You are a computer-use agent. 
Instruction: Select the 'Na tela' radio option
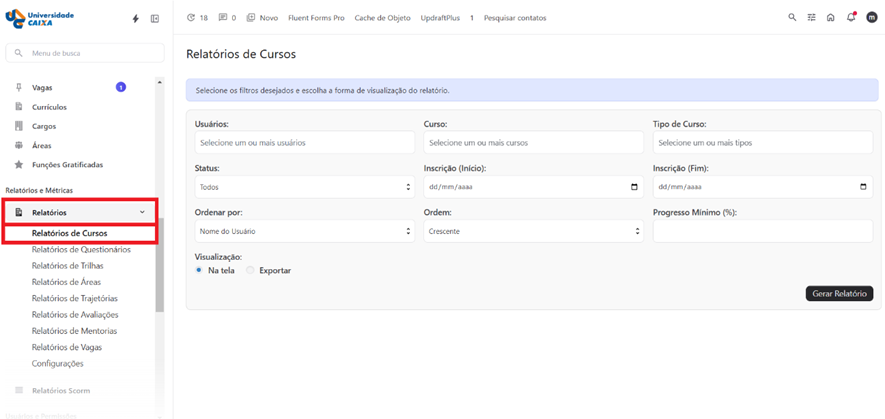199,270
